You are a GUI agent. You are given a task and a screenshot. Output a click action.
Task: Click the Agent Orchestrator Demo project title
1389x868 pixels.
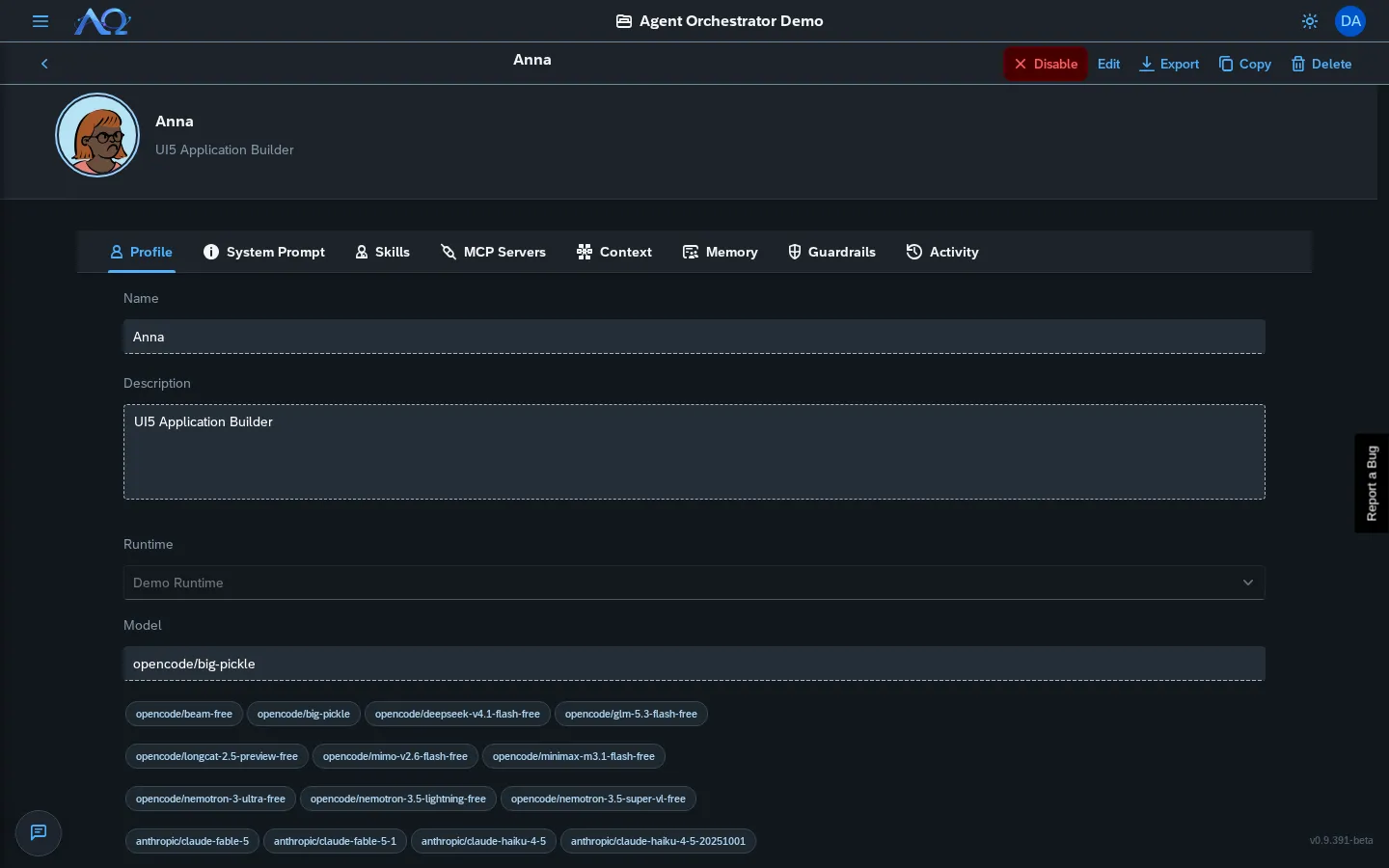pyautogui.click(x=720, y=21)
